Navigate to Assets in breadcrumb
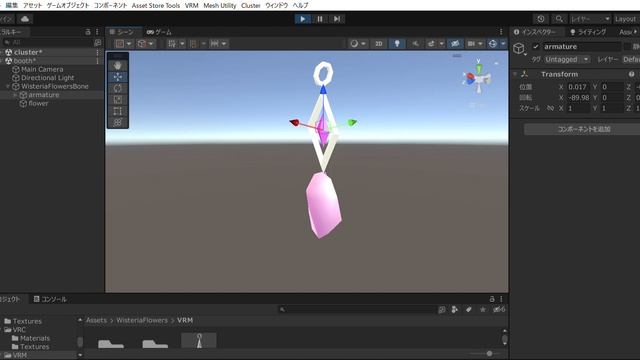This screenshot has height=360, width=640. [96, 320]
